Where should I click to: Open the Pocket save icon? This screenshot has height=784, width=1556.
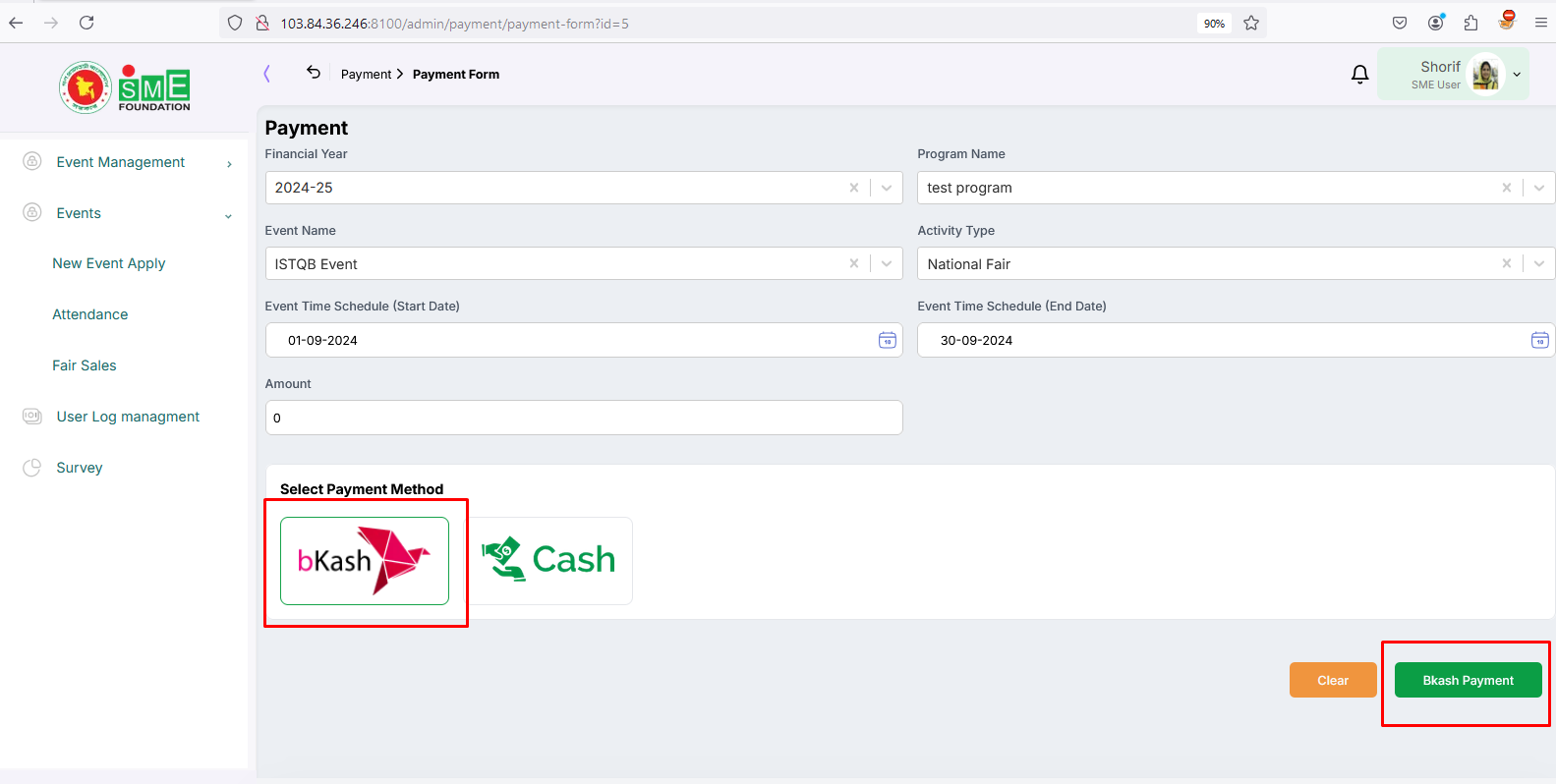coord(1400,23)
